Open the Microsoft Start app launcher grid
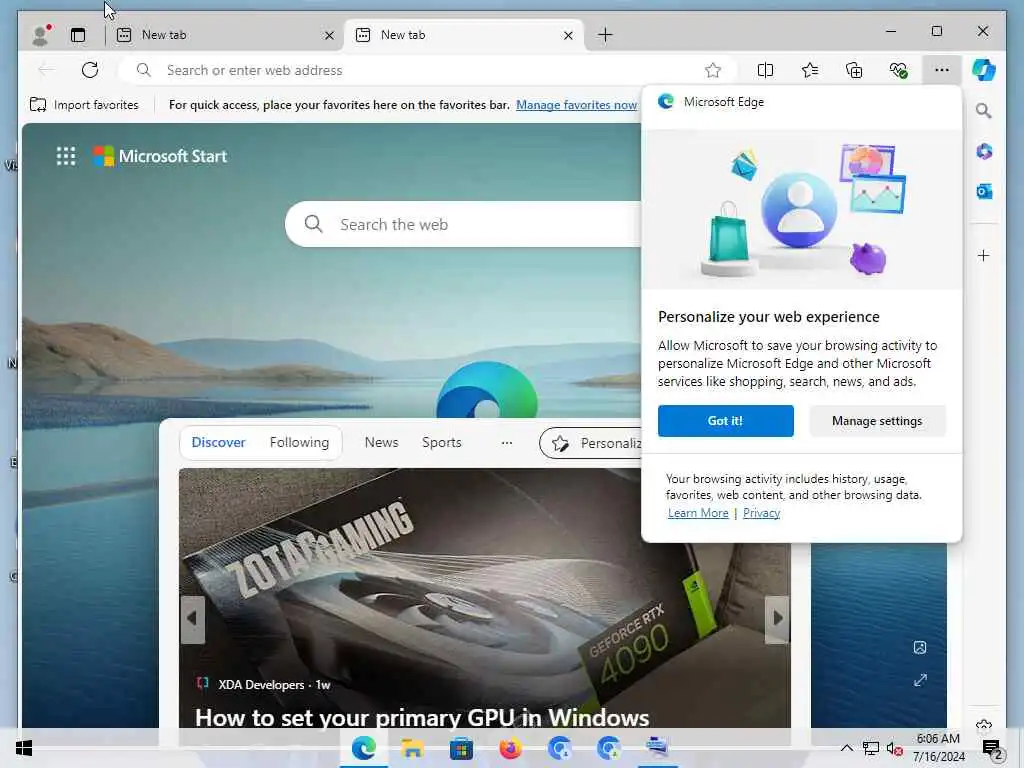Viewport: 1024px width, 768px height. click(x=65, y=156)
